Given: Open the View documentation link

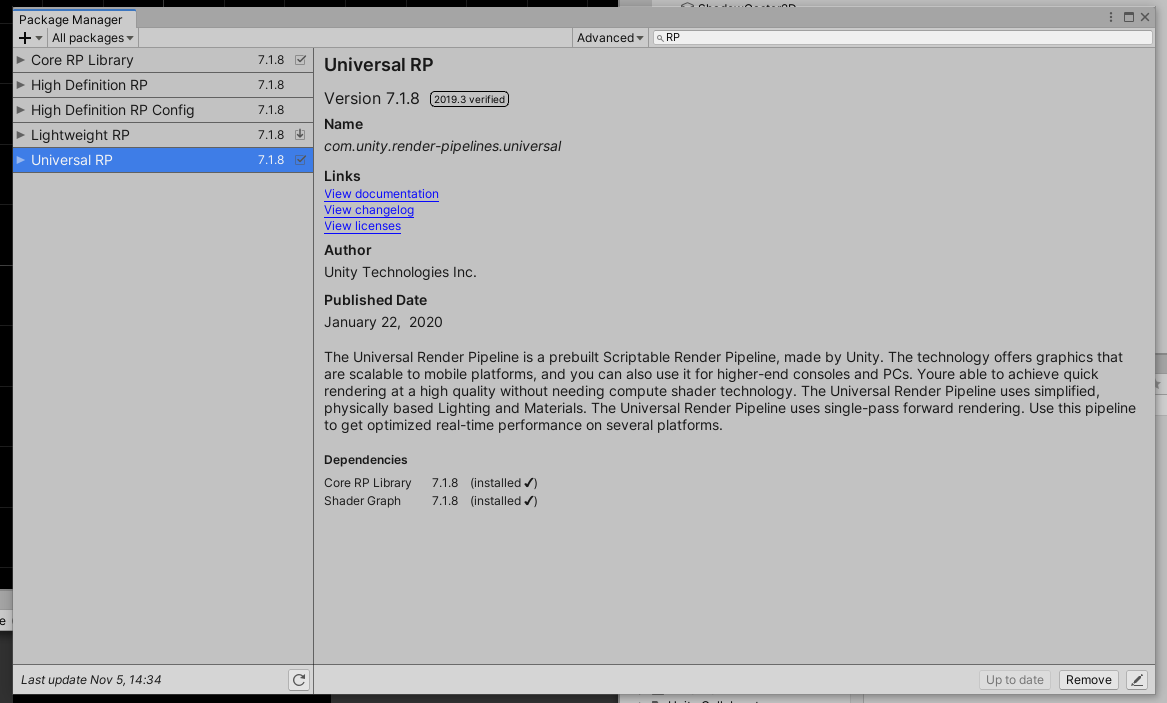Looking at the screenshot, I should point(381,194).
